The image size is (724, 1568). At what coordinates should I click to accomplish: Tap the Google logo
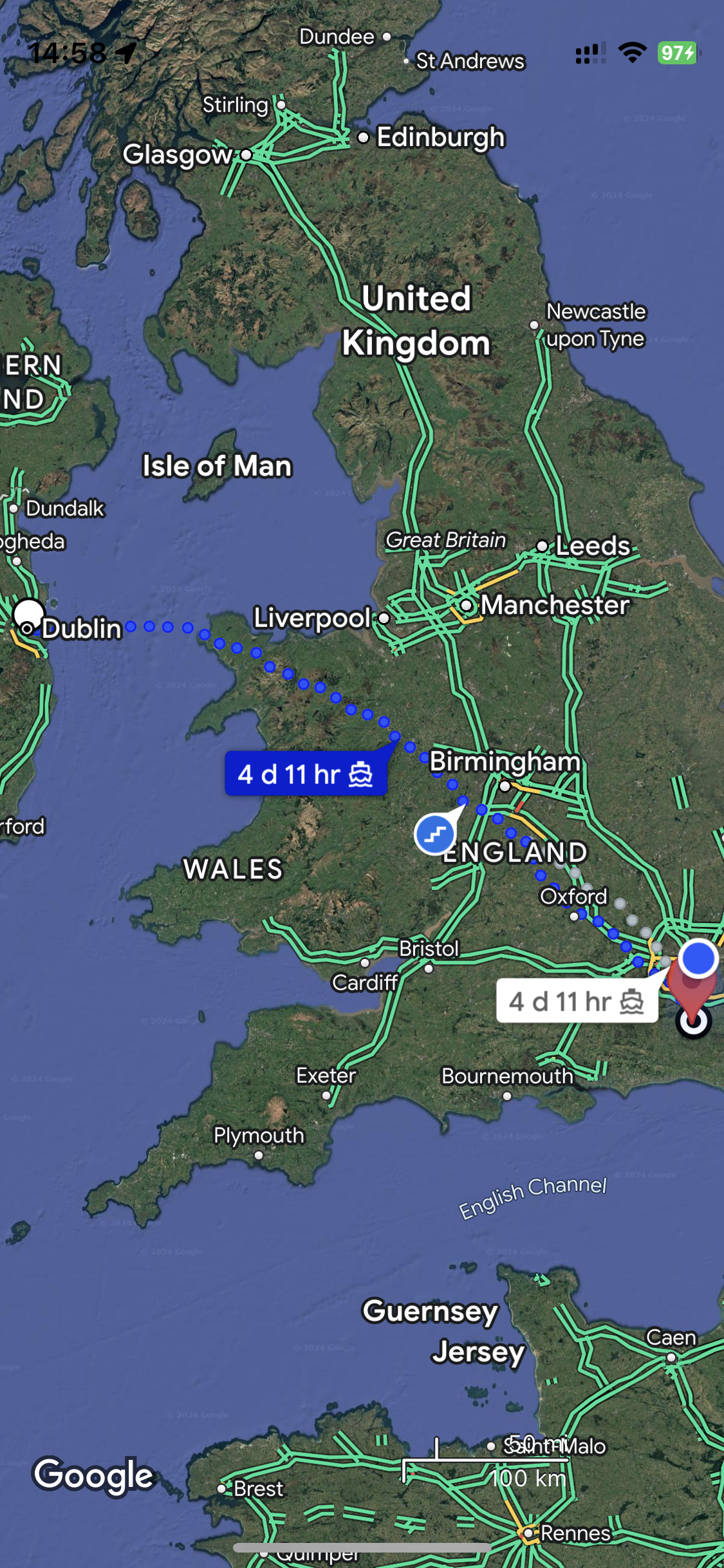[x=94, y=1476]
